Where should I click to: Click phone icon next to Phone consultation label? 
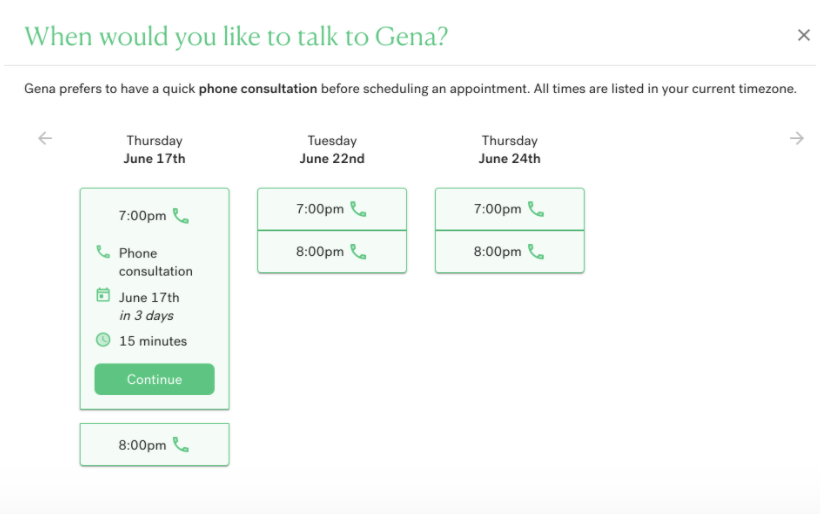(x=103, y=252)
